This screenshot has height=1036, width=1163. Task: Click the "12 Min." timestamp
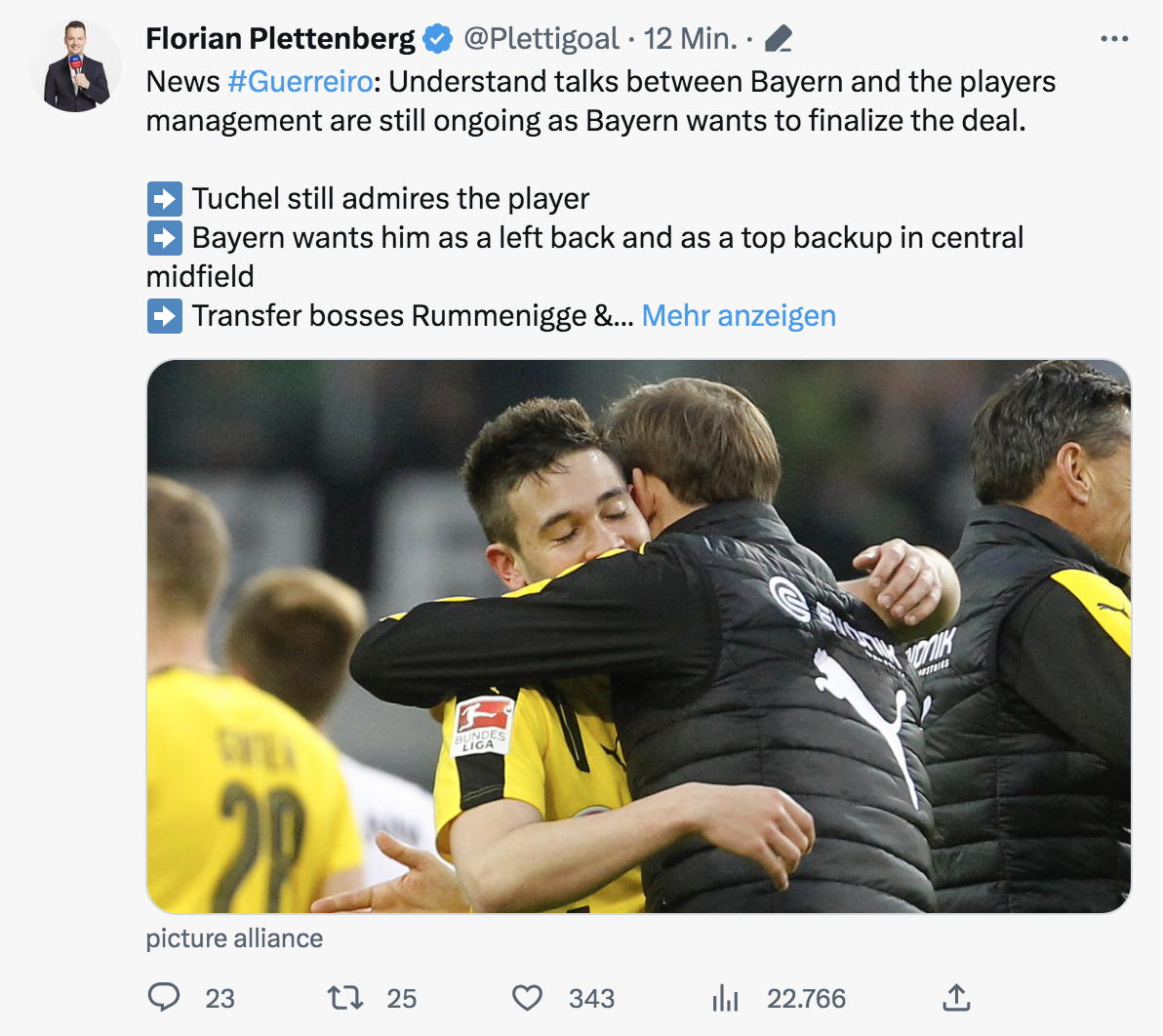(x=690, y=39)
